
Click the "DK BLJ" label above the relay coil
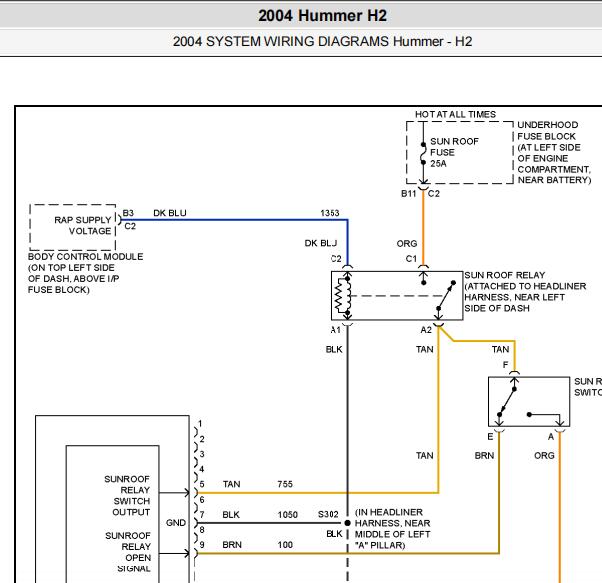tap(321, 243)
